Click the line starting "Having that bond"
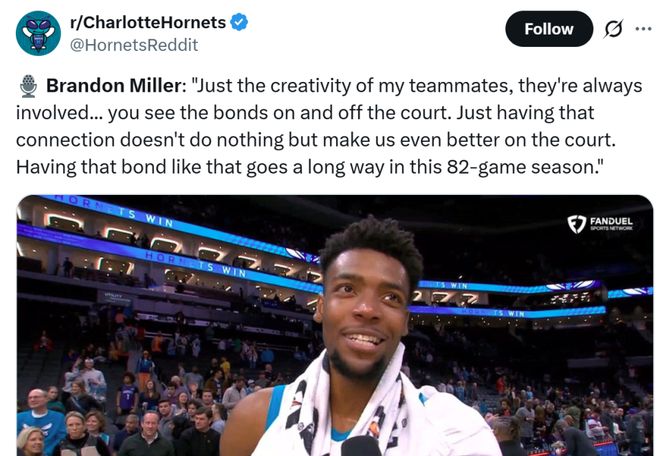 310,167
